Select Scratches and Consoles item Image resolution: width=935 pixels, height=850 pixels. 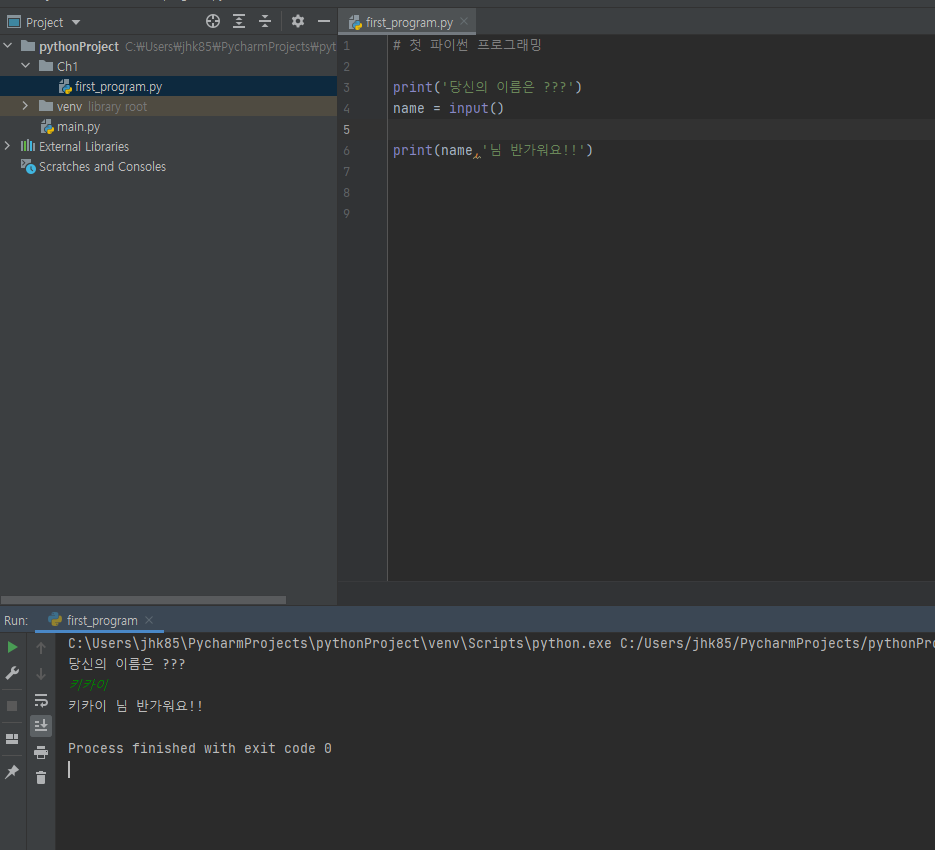pyautogui.click(x=168, y=166)
